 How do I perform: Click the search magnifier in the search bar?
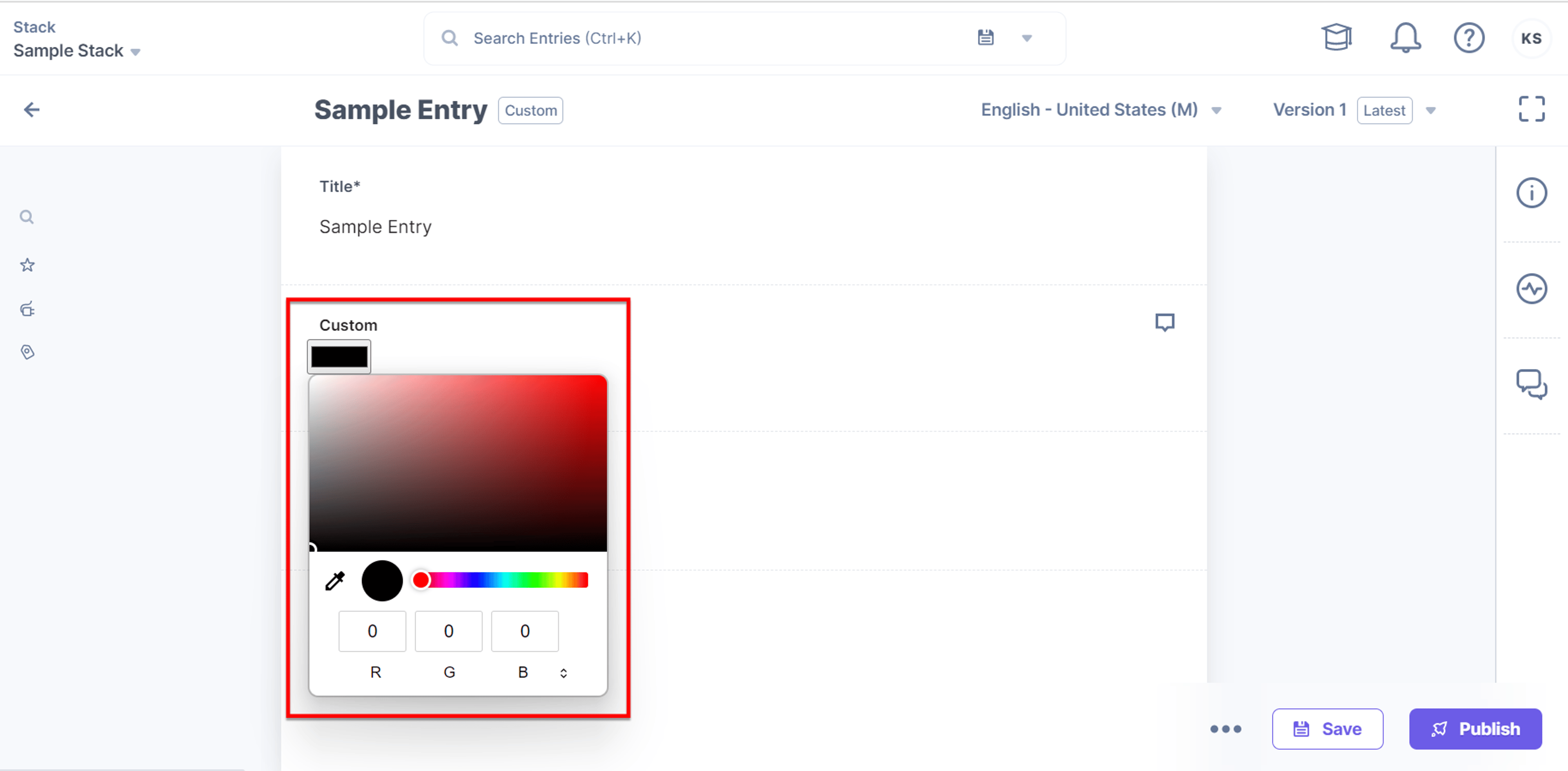coord(449,38)
